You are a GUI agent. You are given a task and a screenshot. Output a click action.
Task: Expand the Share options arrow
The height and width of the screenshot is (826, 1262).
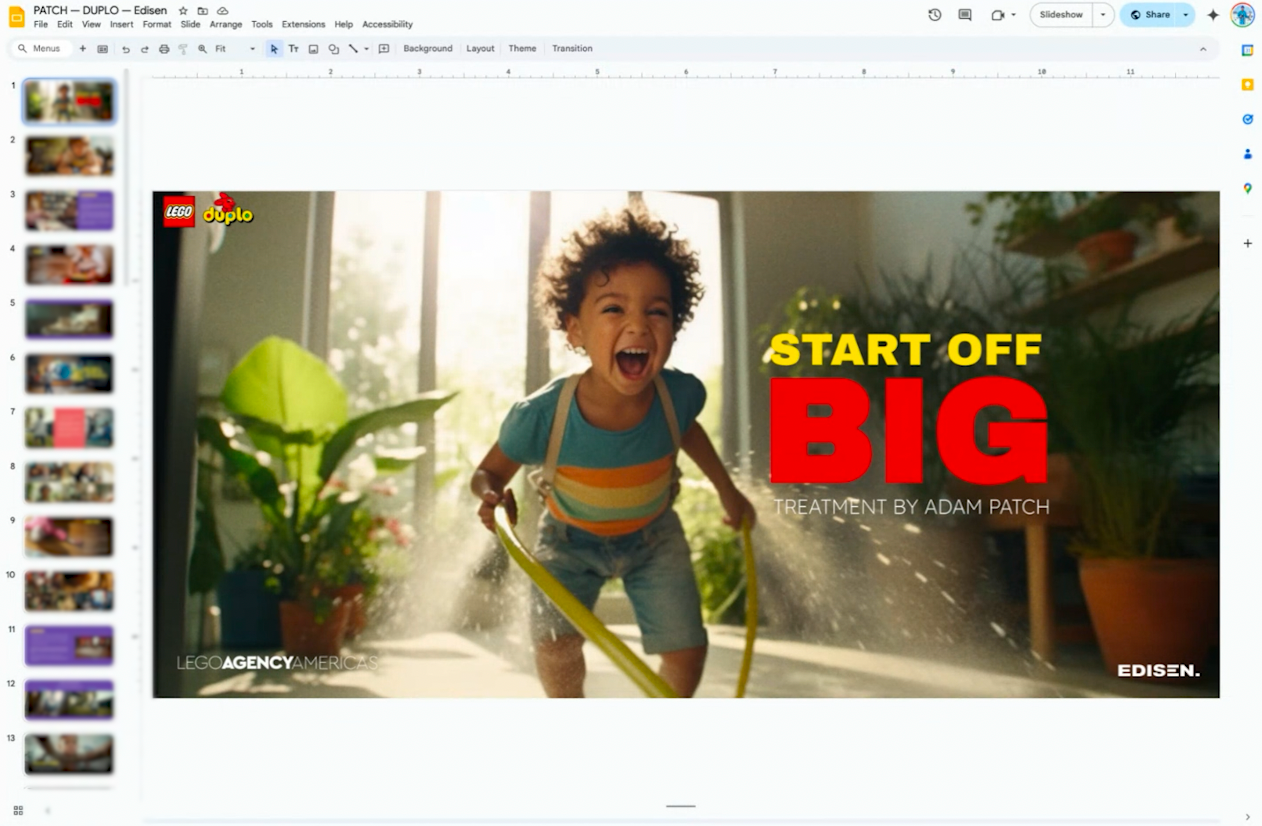click(1185, 15)
